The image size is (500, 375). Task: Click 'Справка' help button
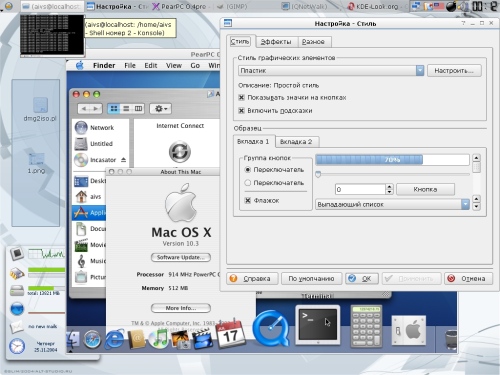point(252,278)
